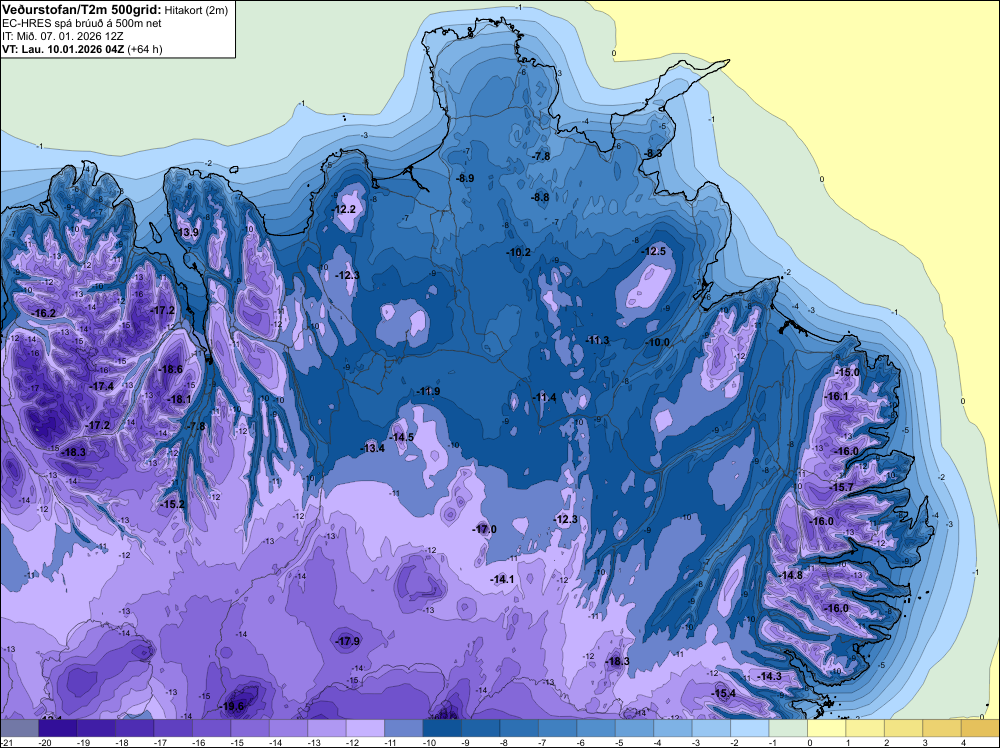1000x748 pixels.
Task: Click the '-8.3' temperature value
Action: tap(653, 153)
